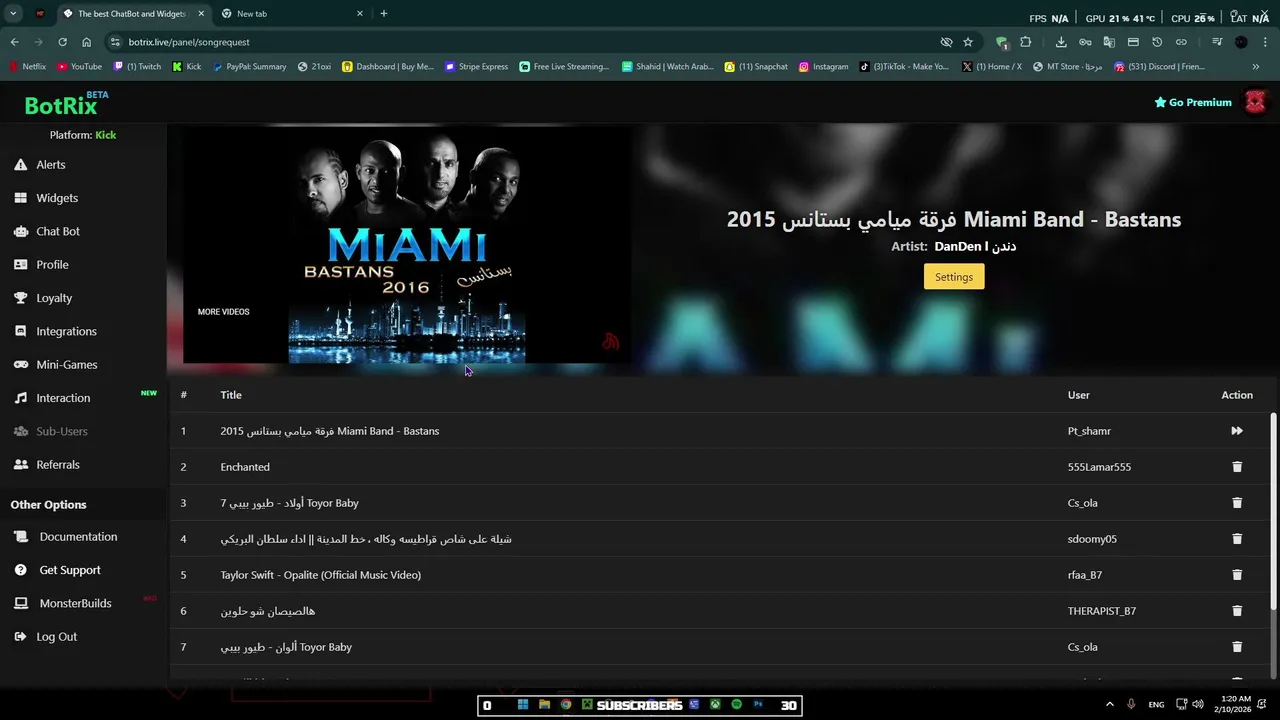Open browser Downloads icon
The height and width of the screenshot is (720, 1280).
click(x=1061, y=42)
